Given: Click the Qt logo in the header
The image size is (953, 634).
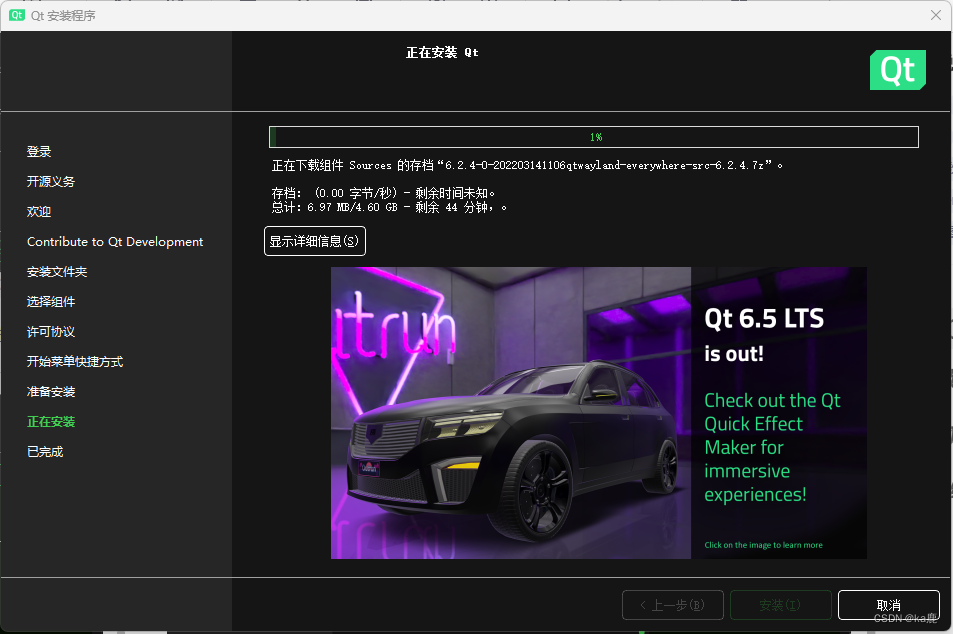Looking at the screenshot, I should [898, 70].
